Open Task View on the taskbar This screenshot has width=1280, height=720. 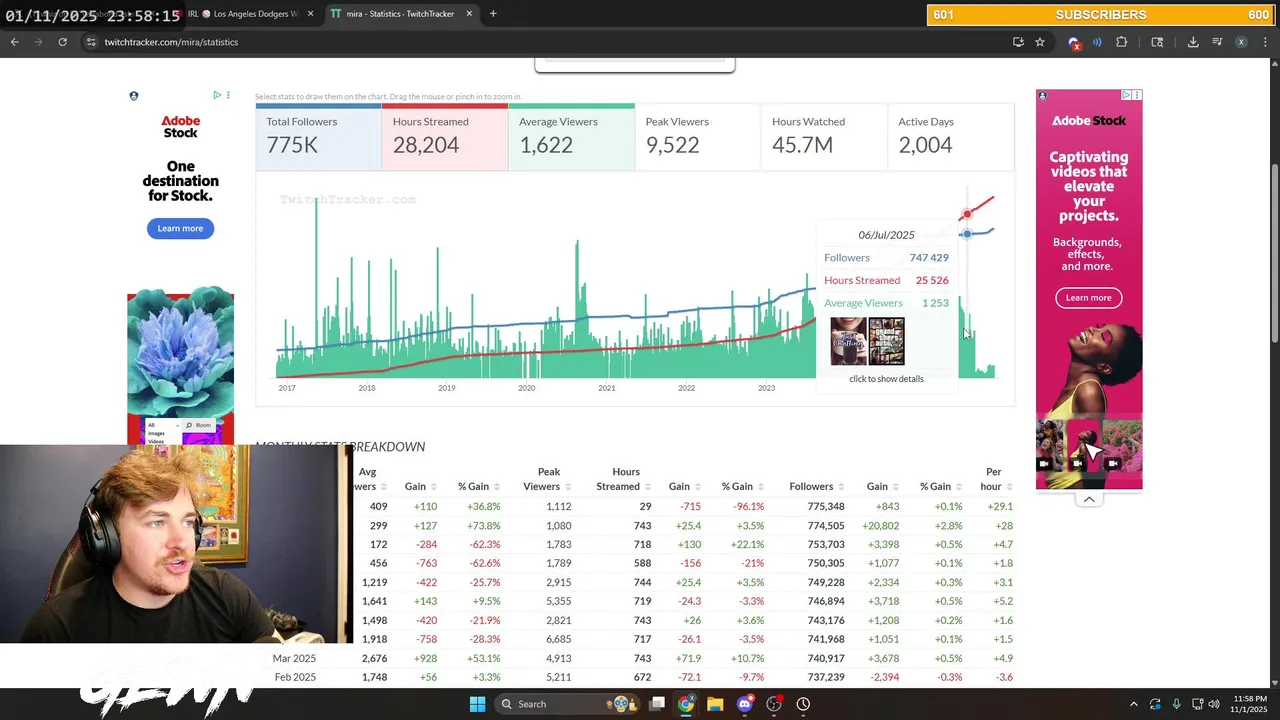[x=657, y=704]
